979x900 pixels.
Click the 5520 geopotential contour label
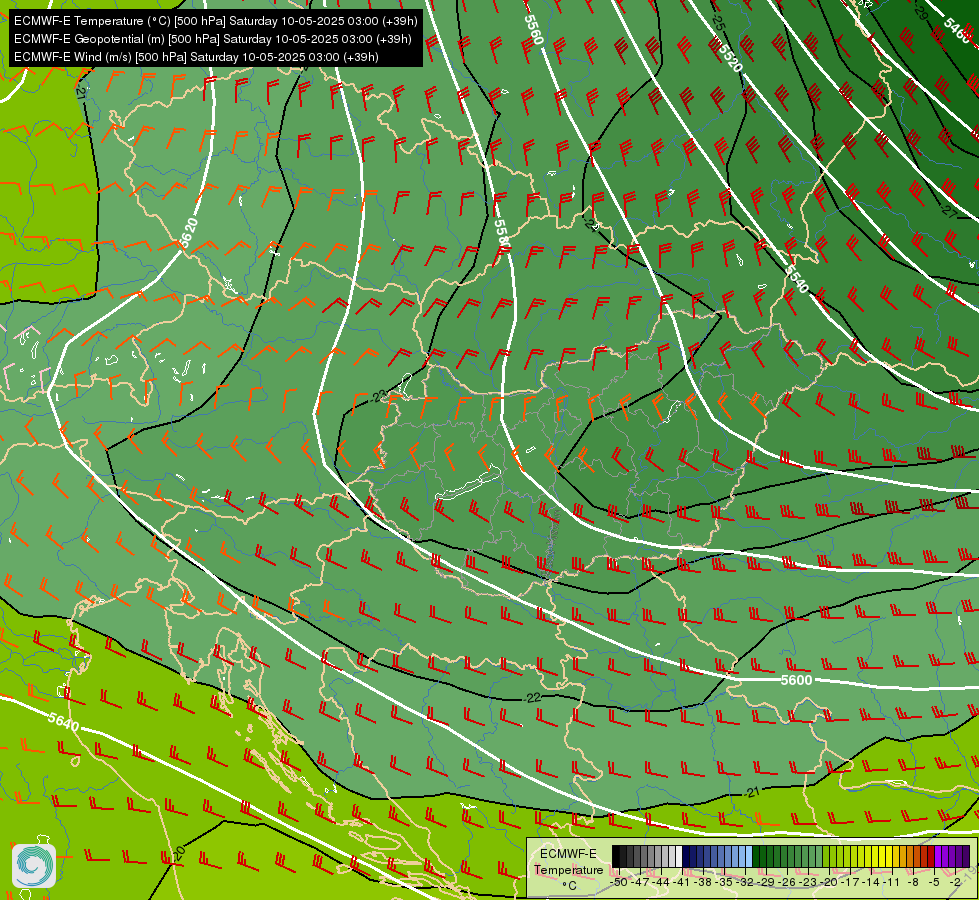pos(730,57)
